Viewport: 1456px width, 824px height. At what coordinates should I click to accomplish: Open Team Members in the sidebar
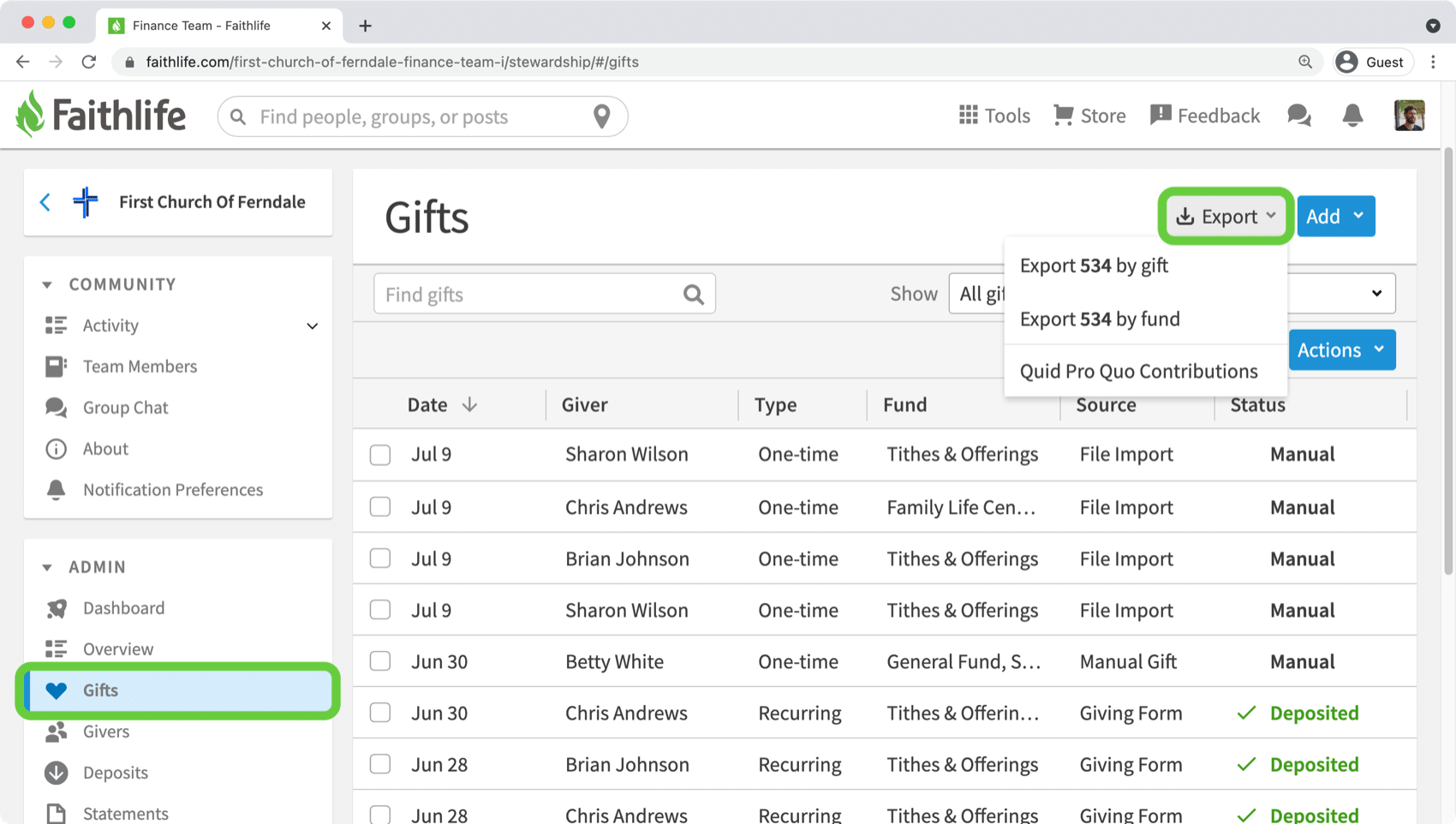pyautogui.click(x=140, y=367)
